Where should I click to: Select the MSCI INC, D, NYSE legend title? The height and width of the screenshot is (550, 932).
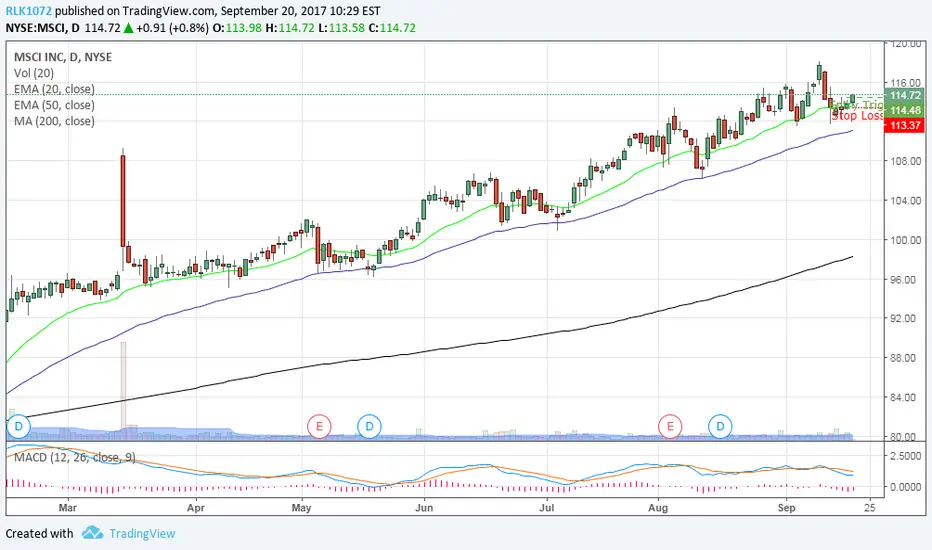[x=63, y=57]
